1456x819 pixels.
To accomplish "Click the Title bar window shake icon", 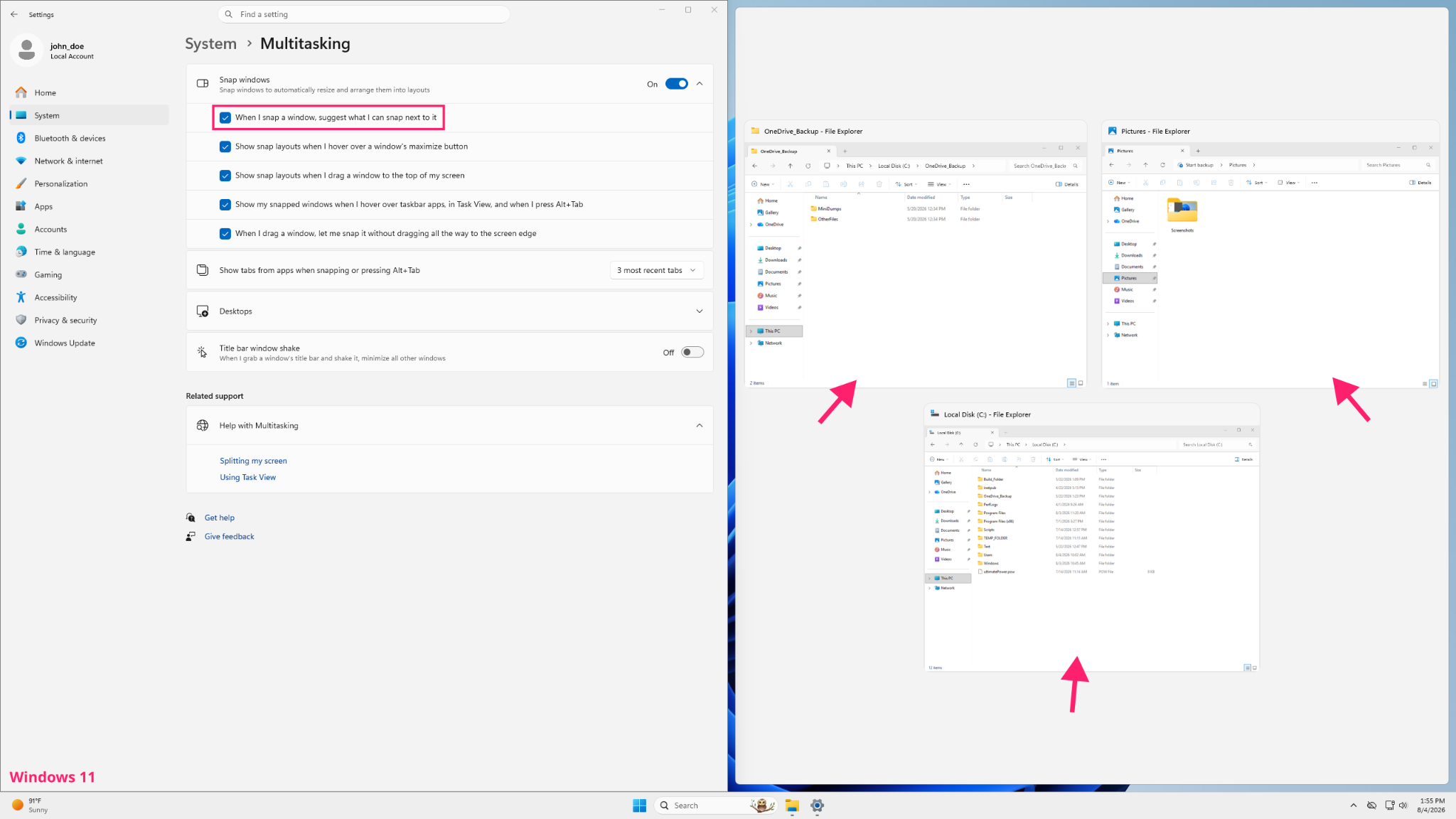I will click(203, 353).
